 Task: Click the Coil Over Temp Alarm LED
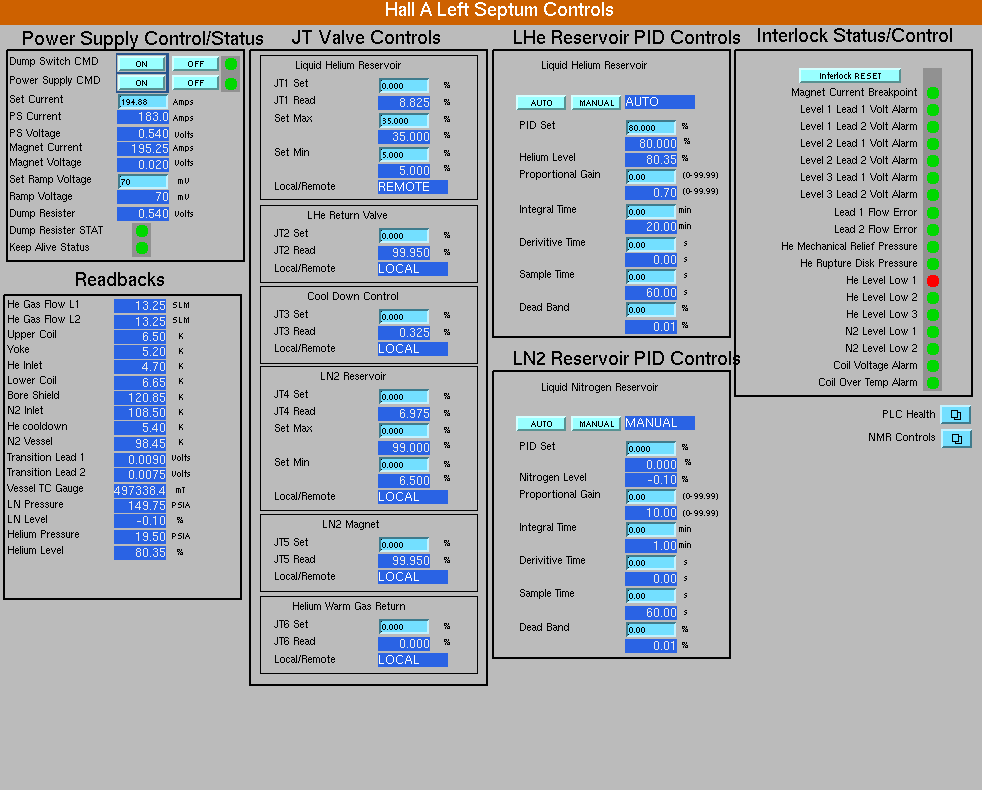(933, 383)
